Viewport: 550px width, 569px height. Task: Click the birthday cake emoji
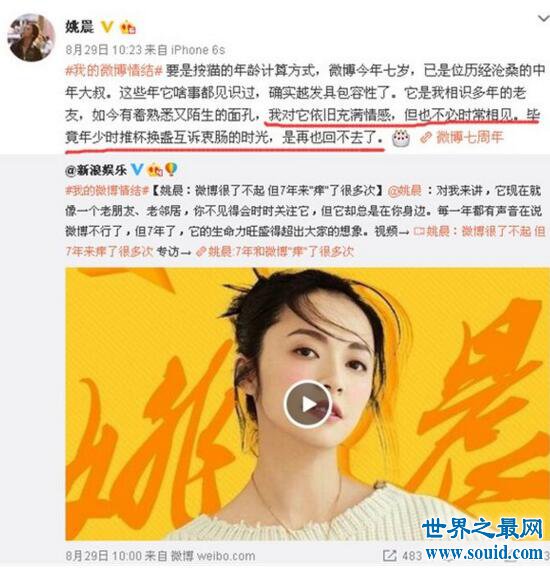(401, 138)
